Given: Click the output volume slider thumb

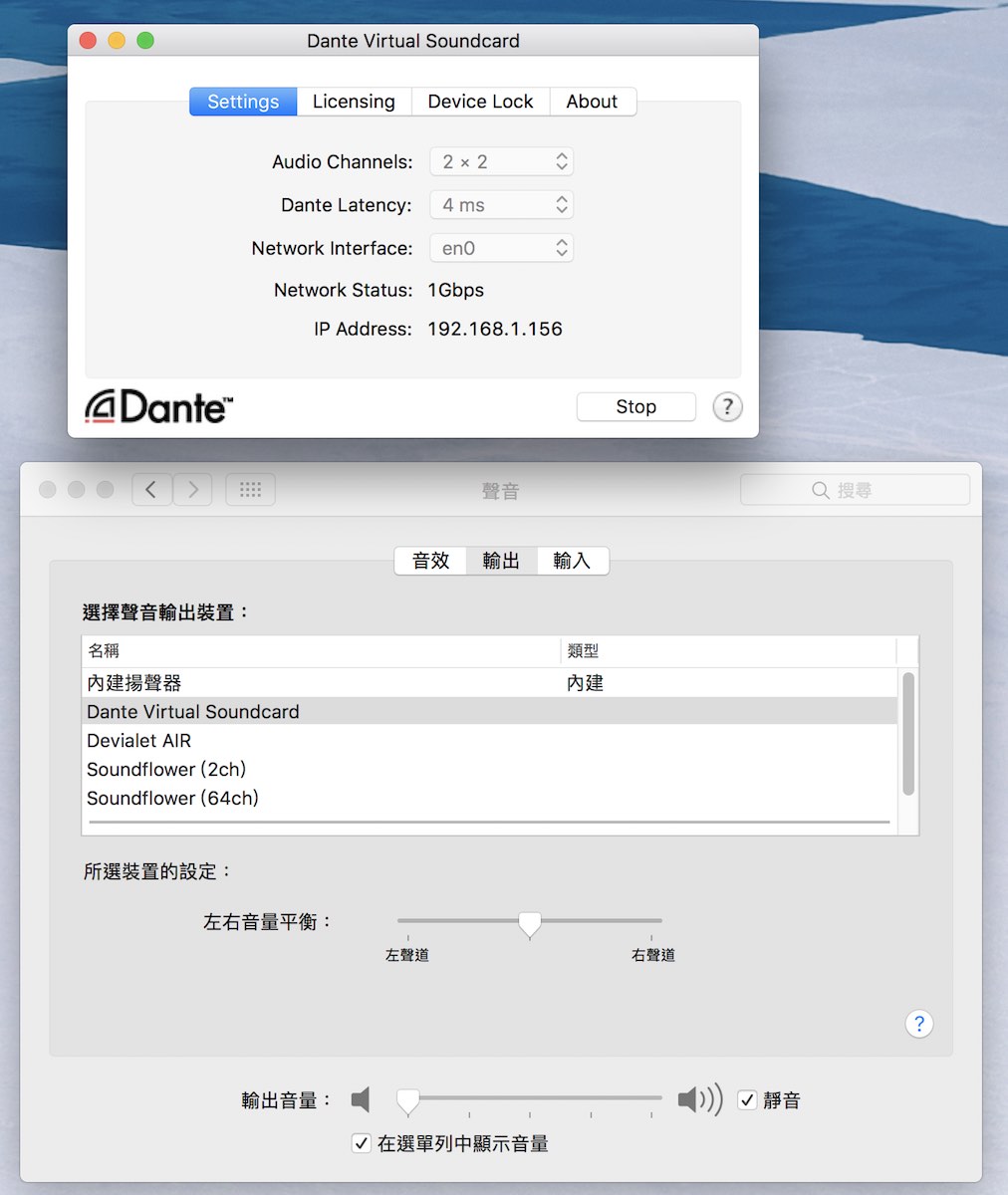Looking at the screenshot, I should pos(407,1101).
